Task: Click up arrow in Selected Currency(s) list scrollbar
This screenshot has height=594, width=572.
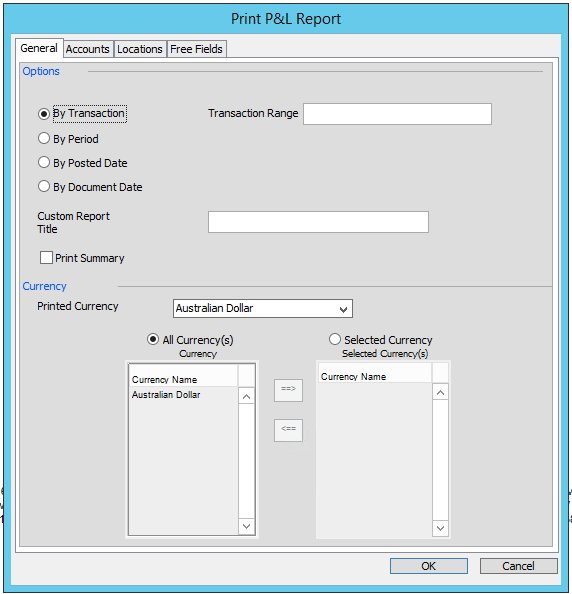Action: 440,393
